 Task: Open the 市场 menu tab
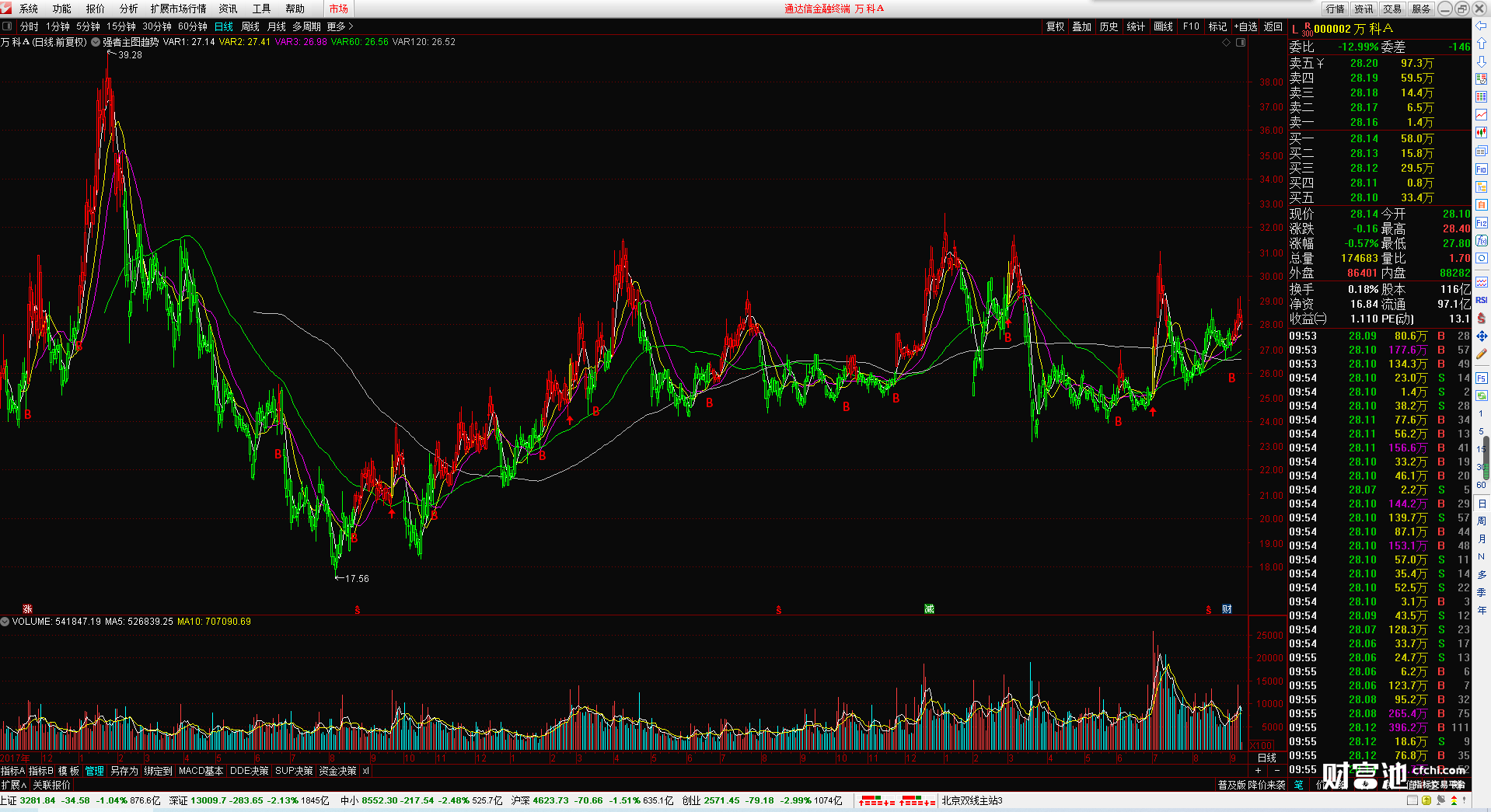click(339, 9)
